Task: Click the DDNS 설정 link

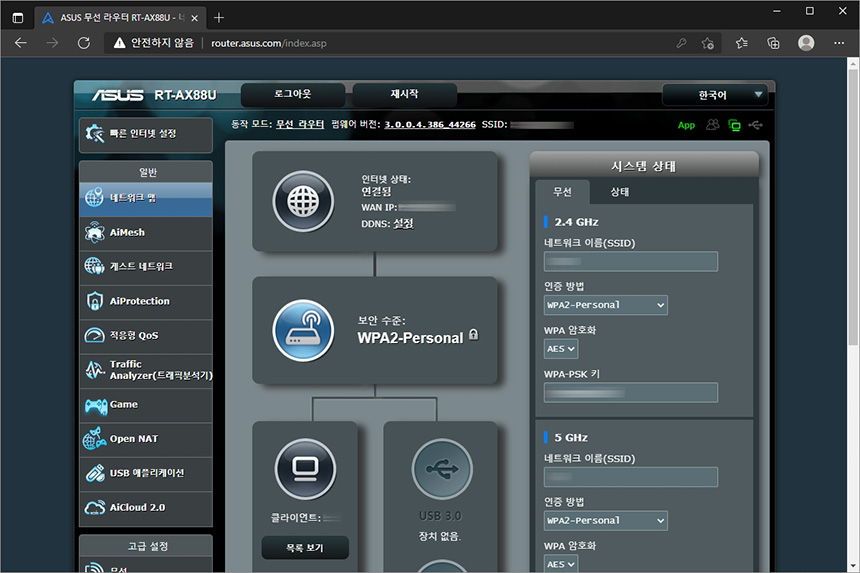Action: (403, 224)
